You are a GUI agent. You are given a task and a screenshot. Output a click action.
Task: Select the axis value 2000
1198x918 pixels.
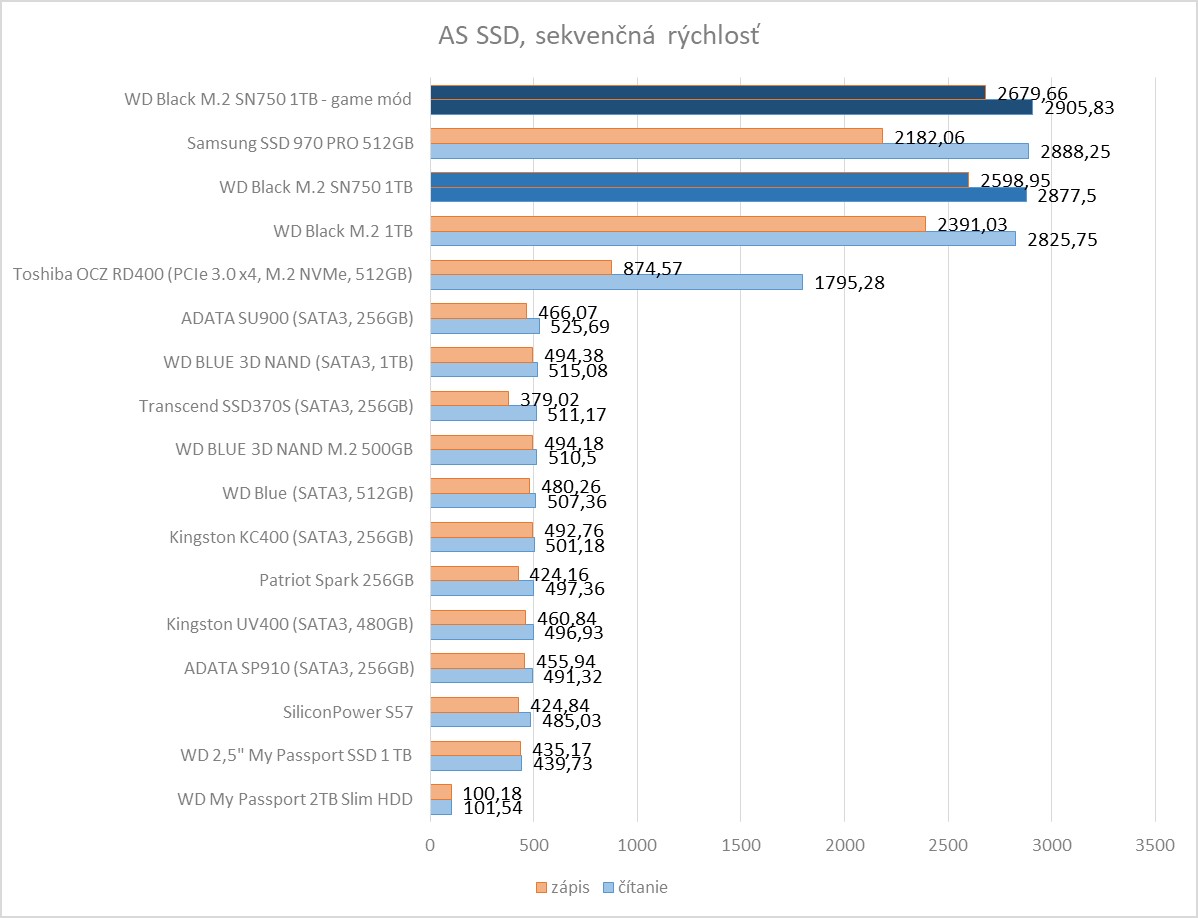click(x=844, y=845)
